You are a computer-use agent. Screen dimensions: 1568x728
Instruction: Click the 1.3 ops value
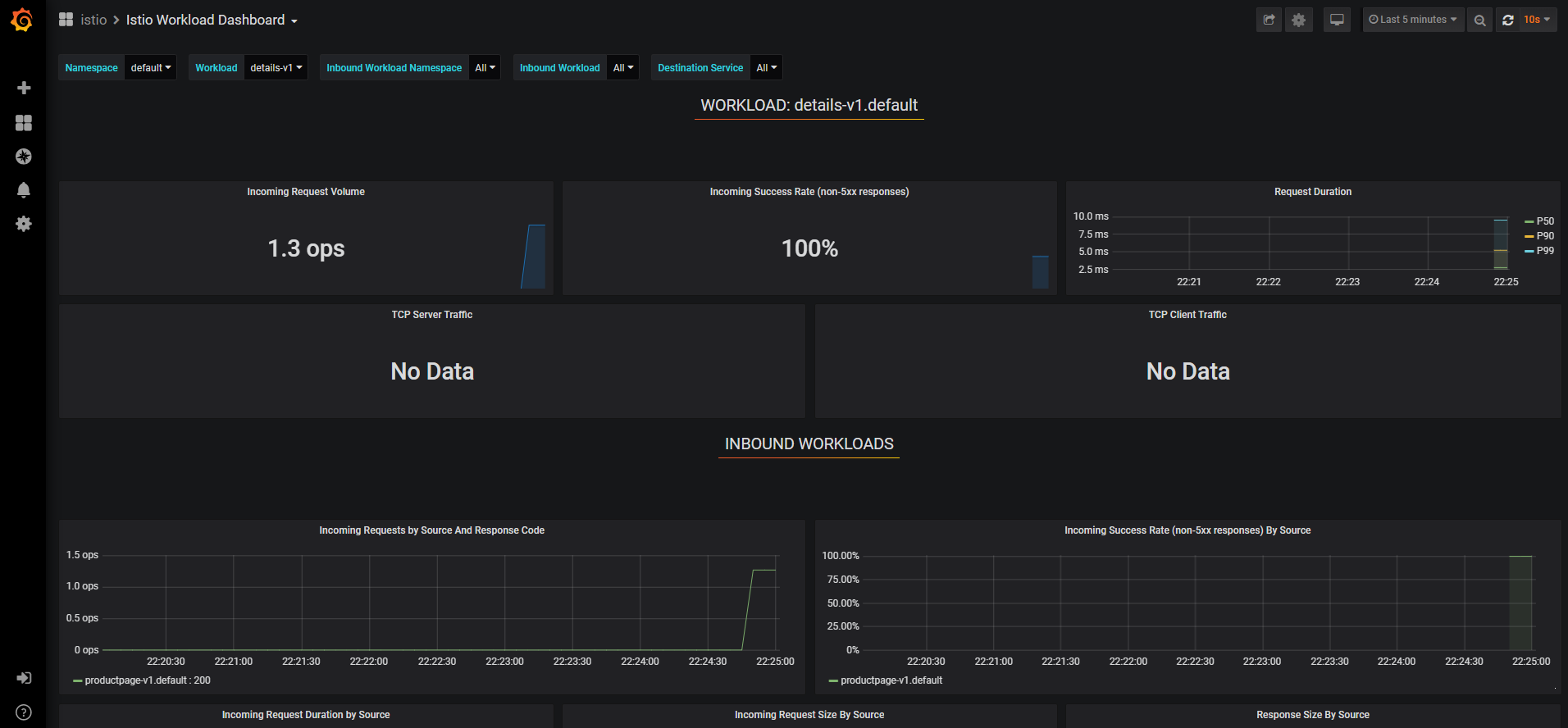306,248
